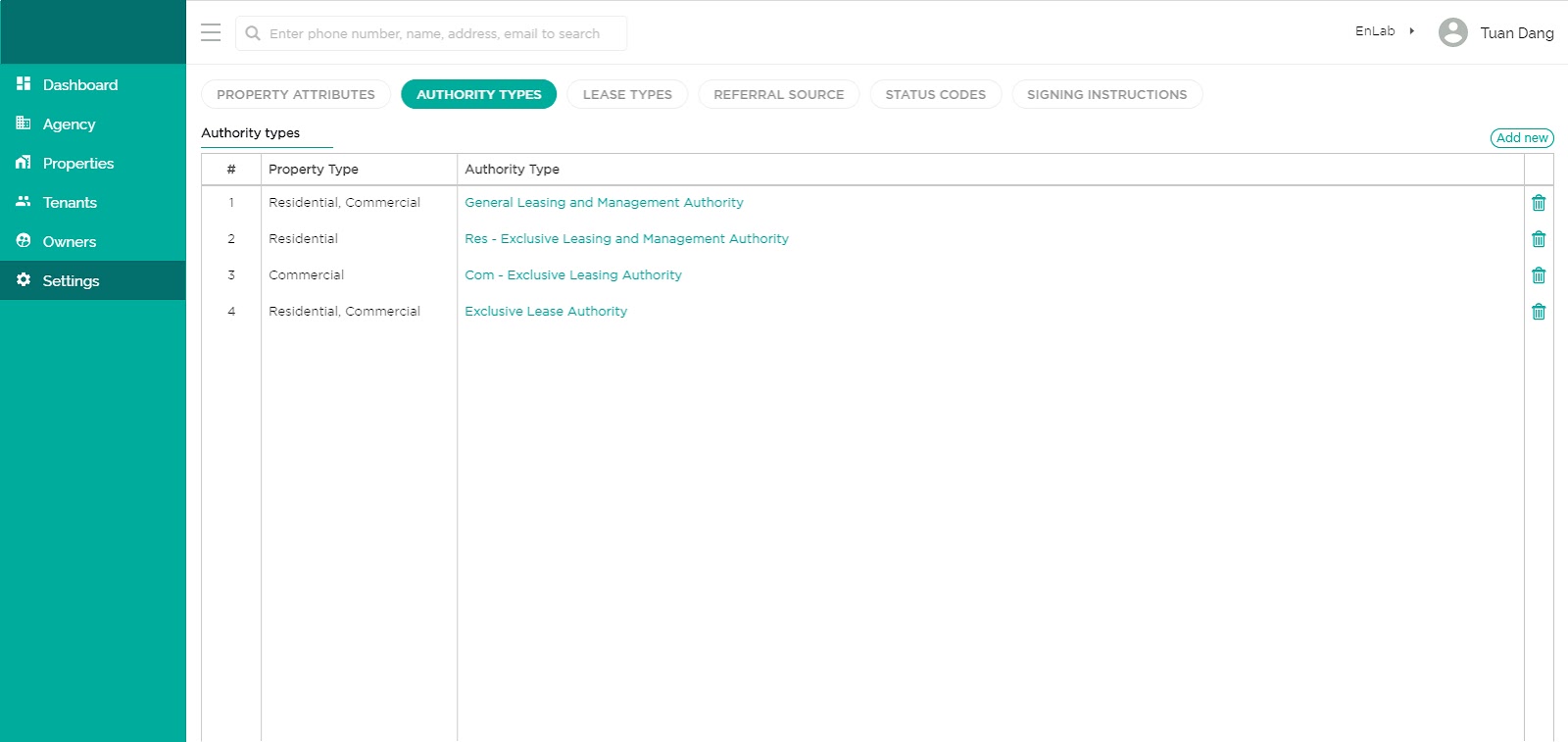This screenshot has height=742, width=1568.
Task: Open General Leasing and Management Authority link
Action: pos(604,203)
